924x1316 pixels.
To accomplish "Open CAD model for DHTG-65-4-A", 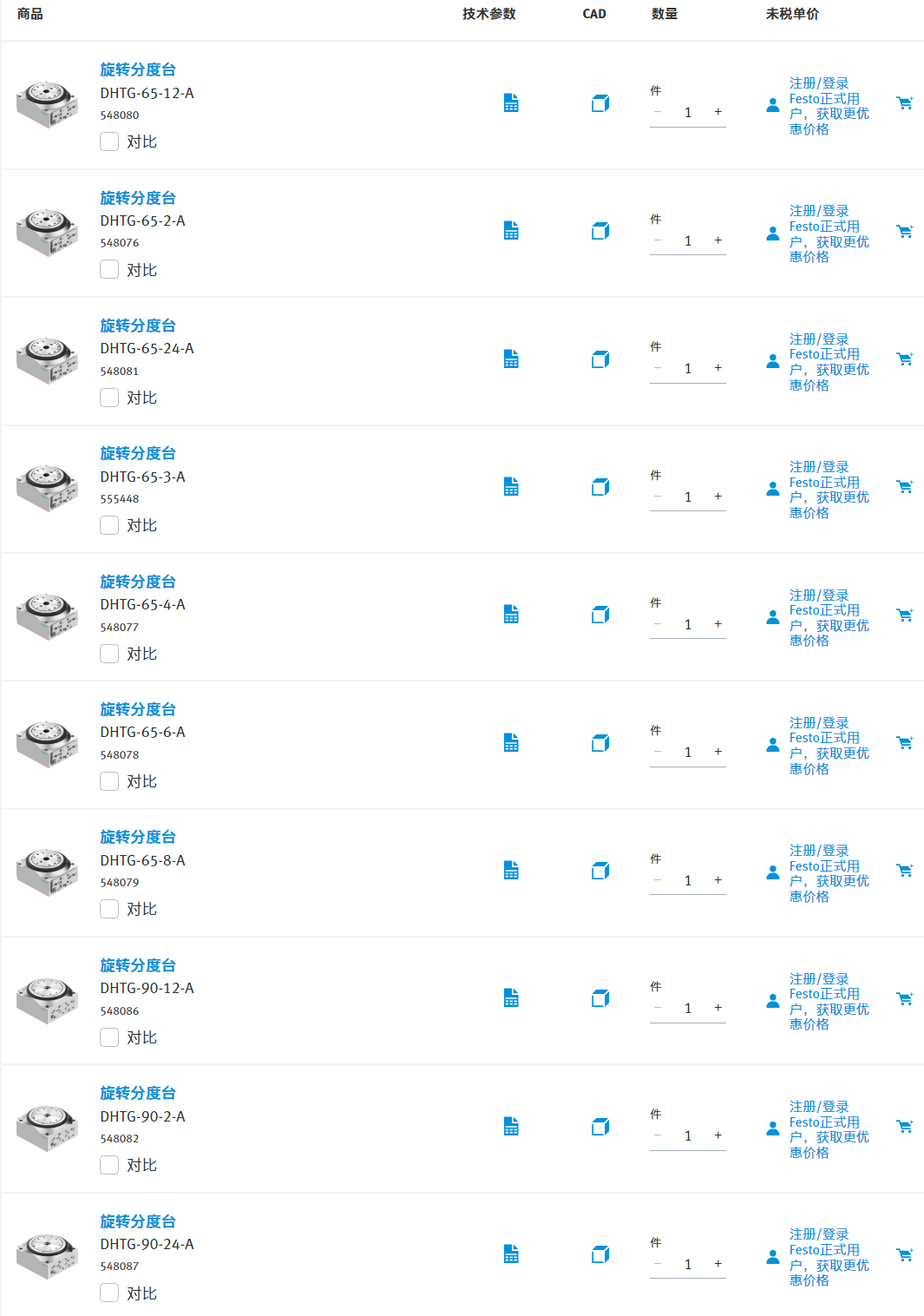I will 600,615.
